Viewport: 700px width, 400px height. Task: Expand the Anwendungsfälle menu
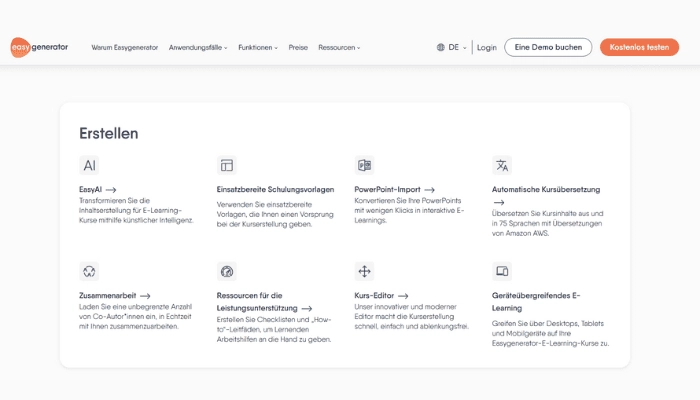(x=198, y=47)
